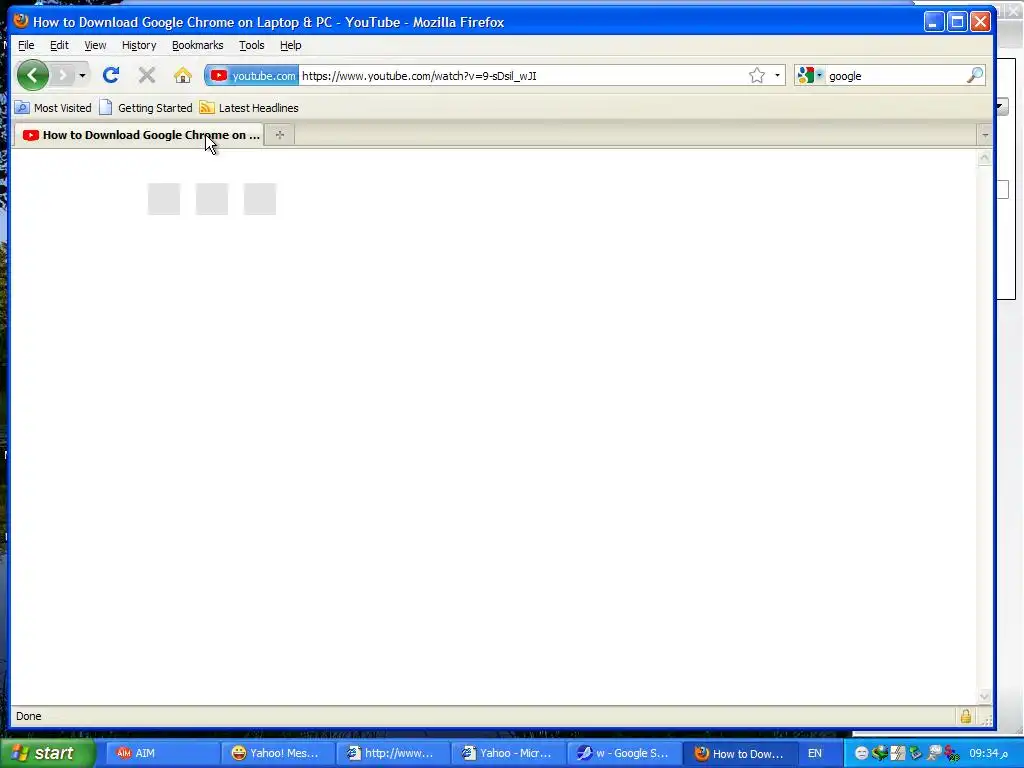Viewport: 1024px width, 768px height.
Task: Click the Forward navigation arrow
Action: (x=63, y=75)
